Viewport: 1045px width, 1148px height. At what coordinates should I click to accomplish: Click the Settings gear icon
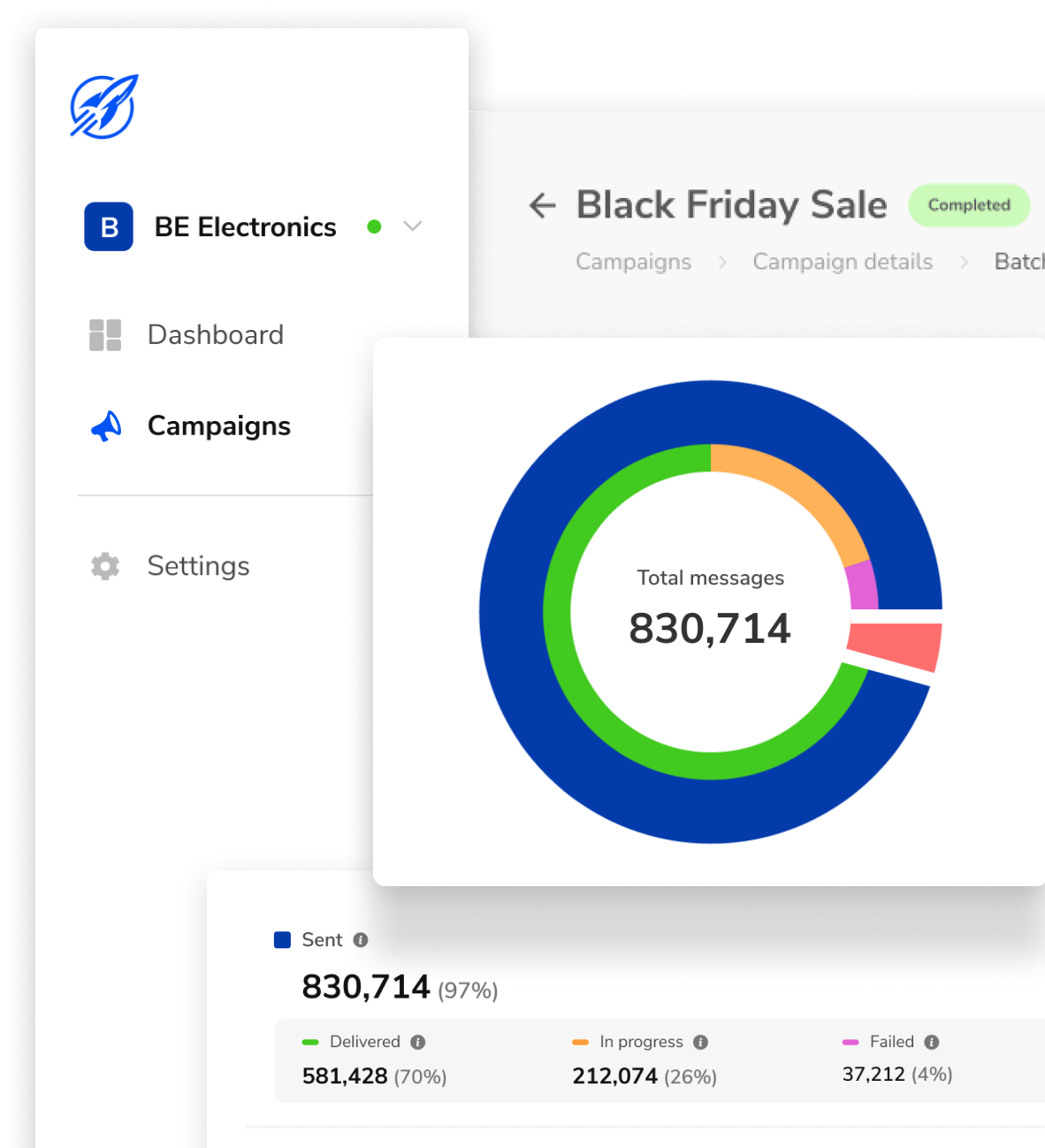click(x=105, y=566)
